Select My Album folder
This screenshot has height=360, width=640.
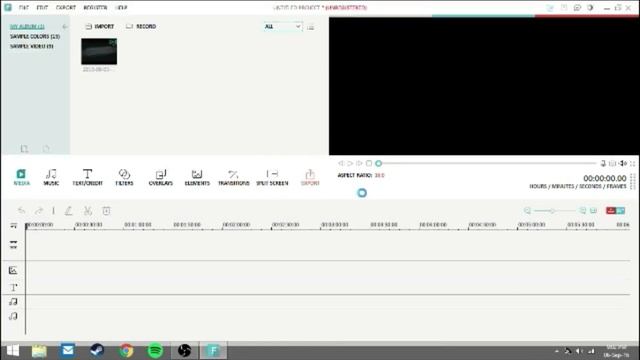[27, 27]
